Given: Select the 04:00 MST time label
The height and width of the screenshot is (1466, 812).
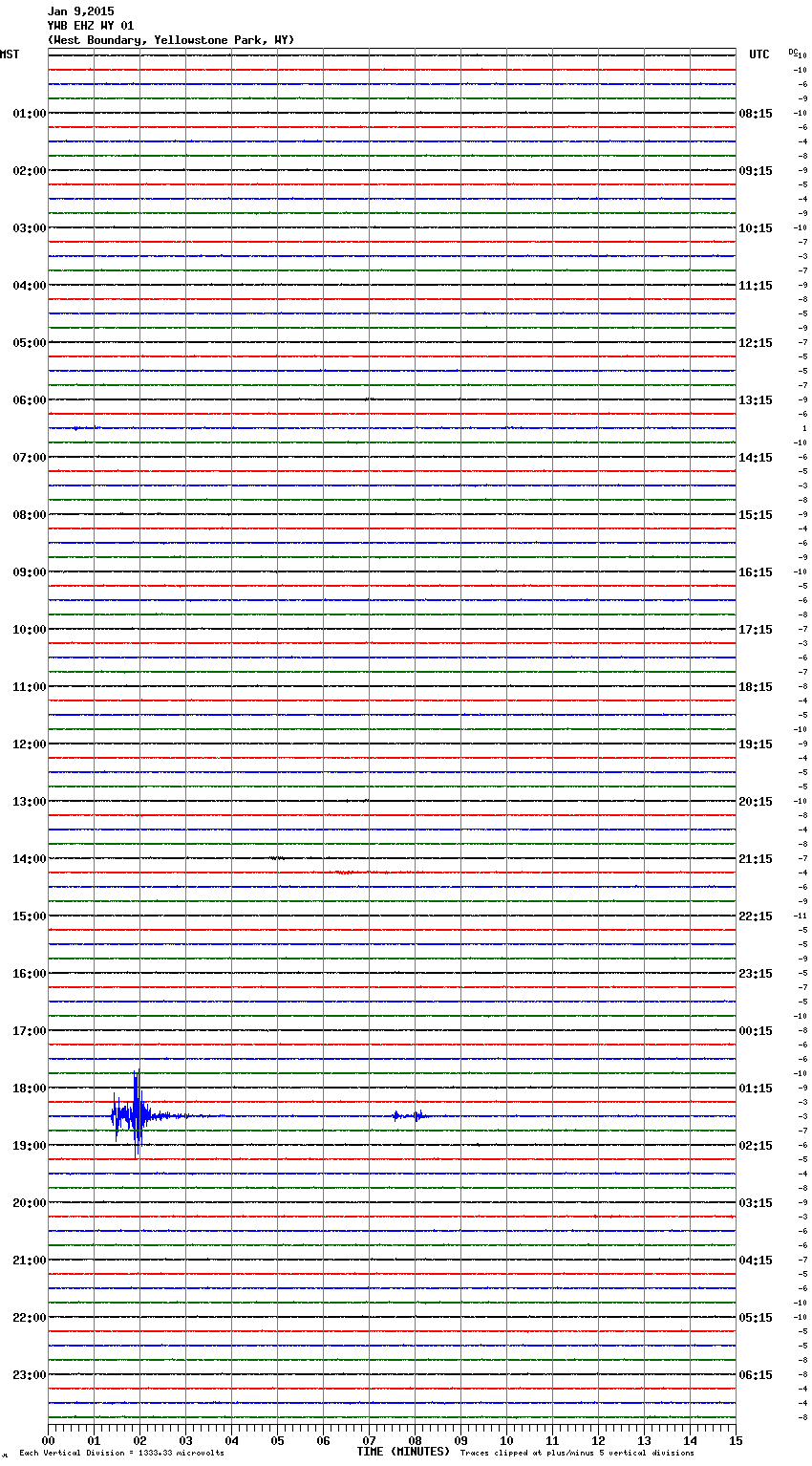Looking at the screenshot, I should 30,286.
